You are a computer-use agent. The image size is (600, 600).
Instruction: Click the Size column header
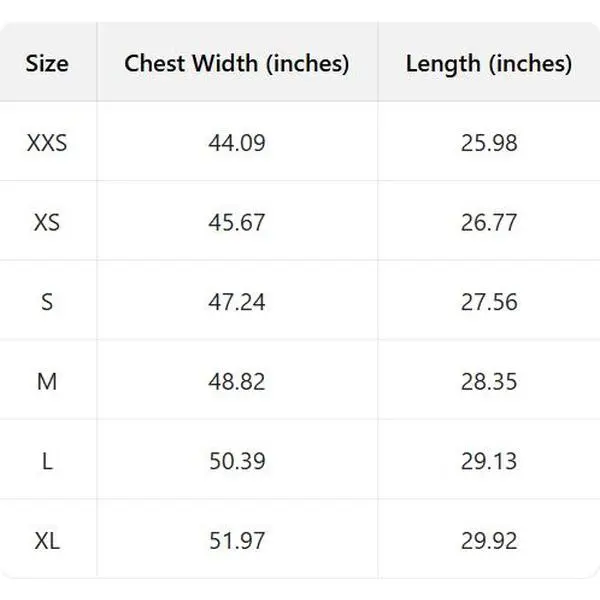pos(47,64)
